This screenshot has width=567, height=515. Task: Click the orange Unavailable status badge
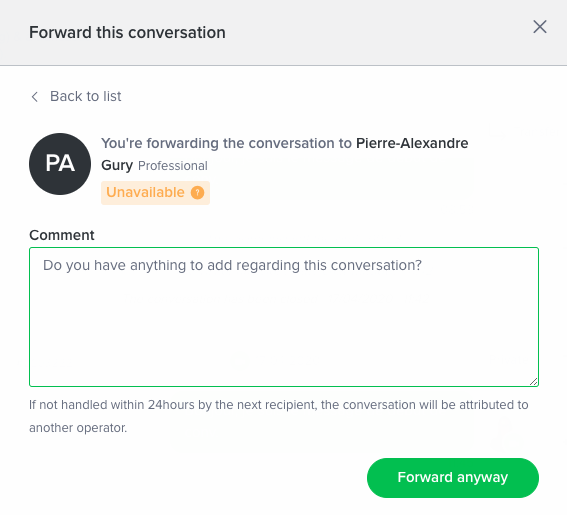pos(155,193)
